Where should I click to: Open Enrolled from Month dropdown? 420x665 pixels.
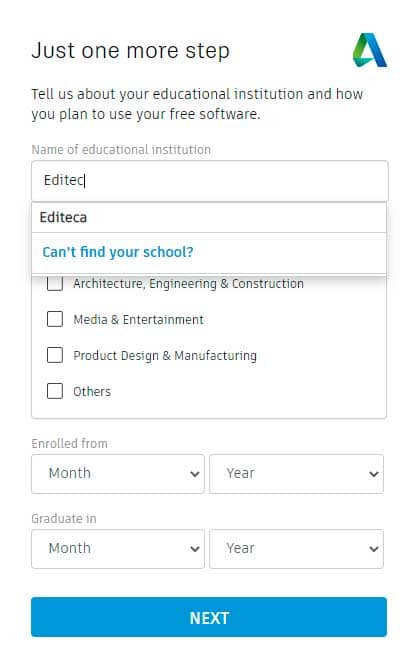point(118,474)
